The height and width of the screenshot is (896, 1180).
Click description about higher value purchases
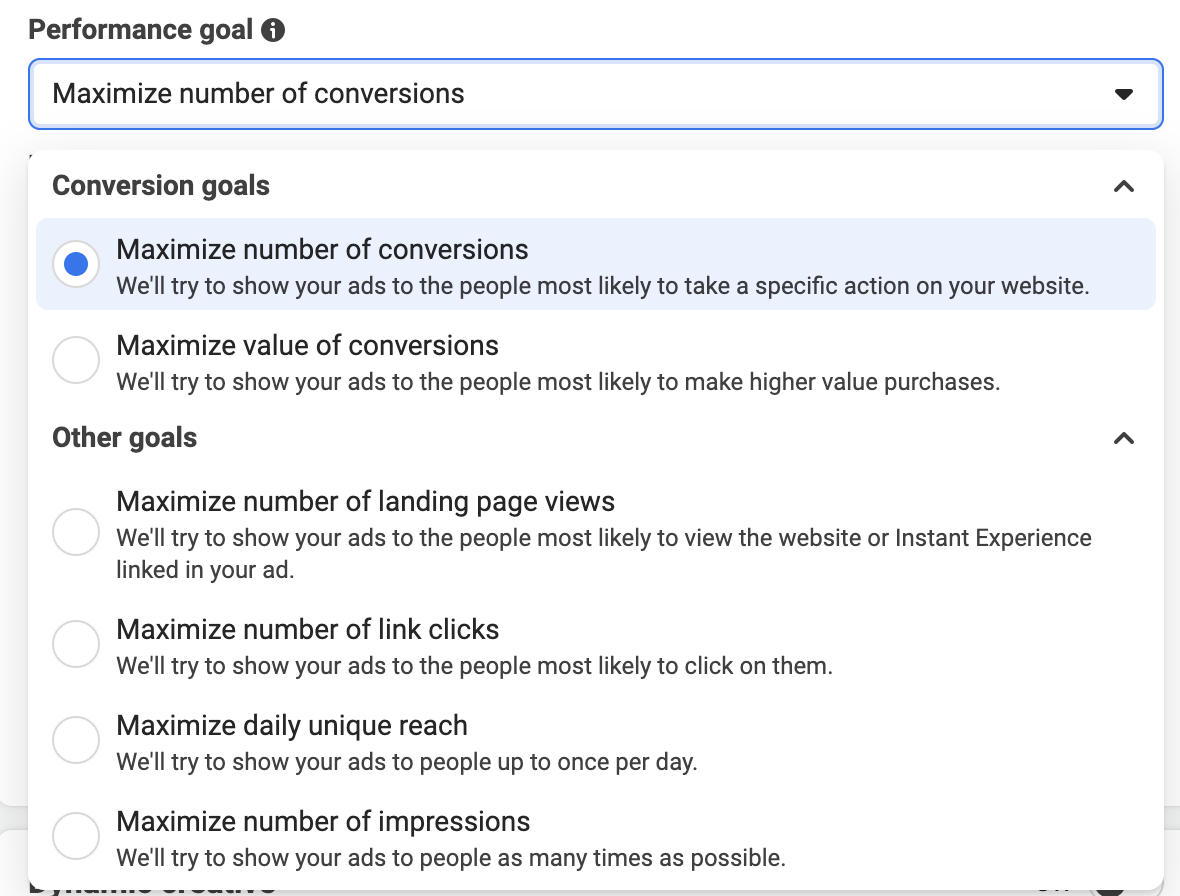point(558,382)
